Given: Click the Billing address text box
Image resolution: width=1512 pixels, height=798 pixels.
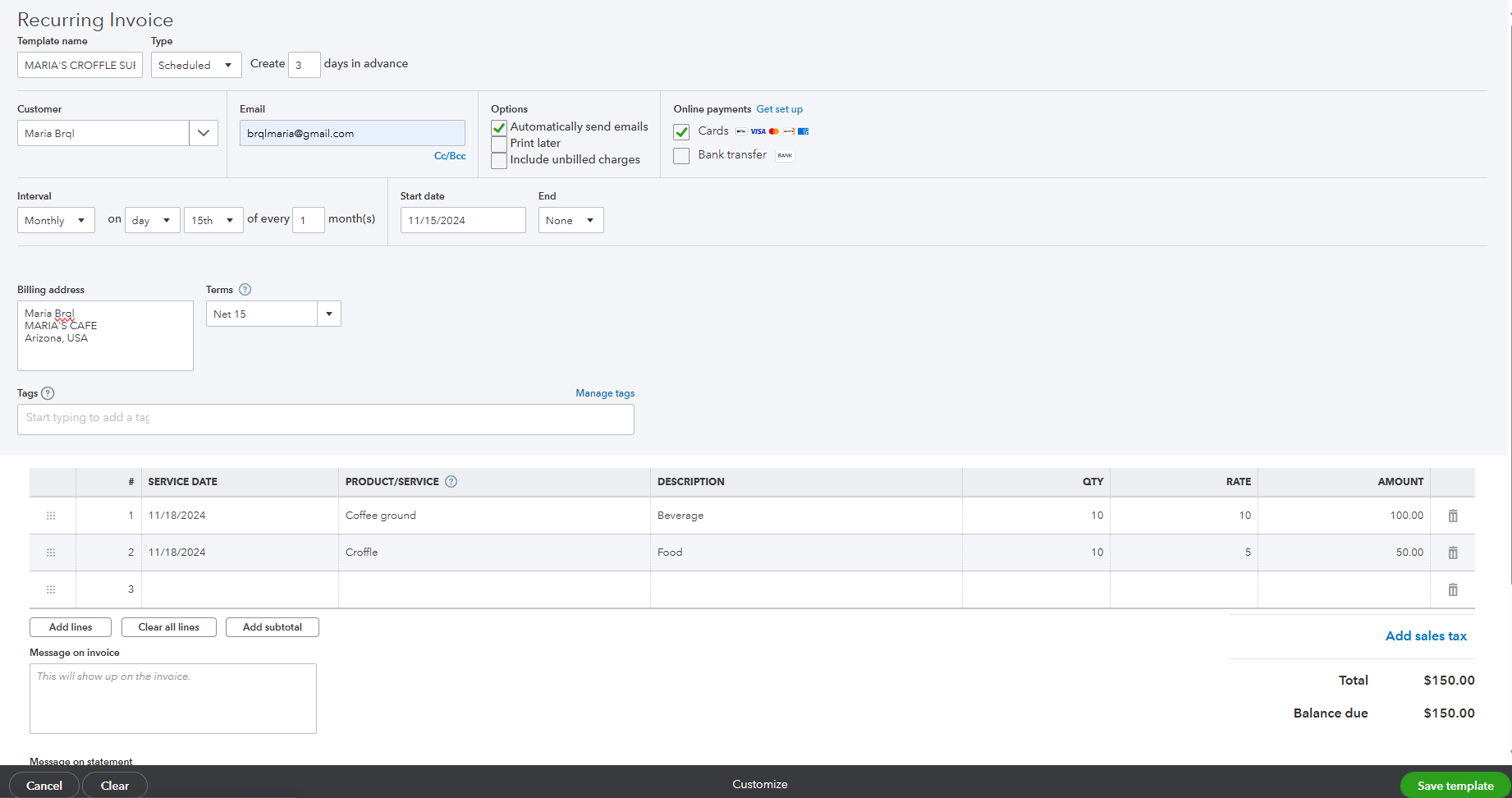Looking at the screenshot, I should [x=105, y=336].
